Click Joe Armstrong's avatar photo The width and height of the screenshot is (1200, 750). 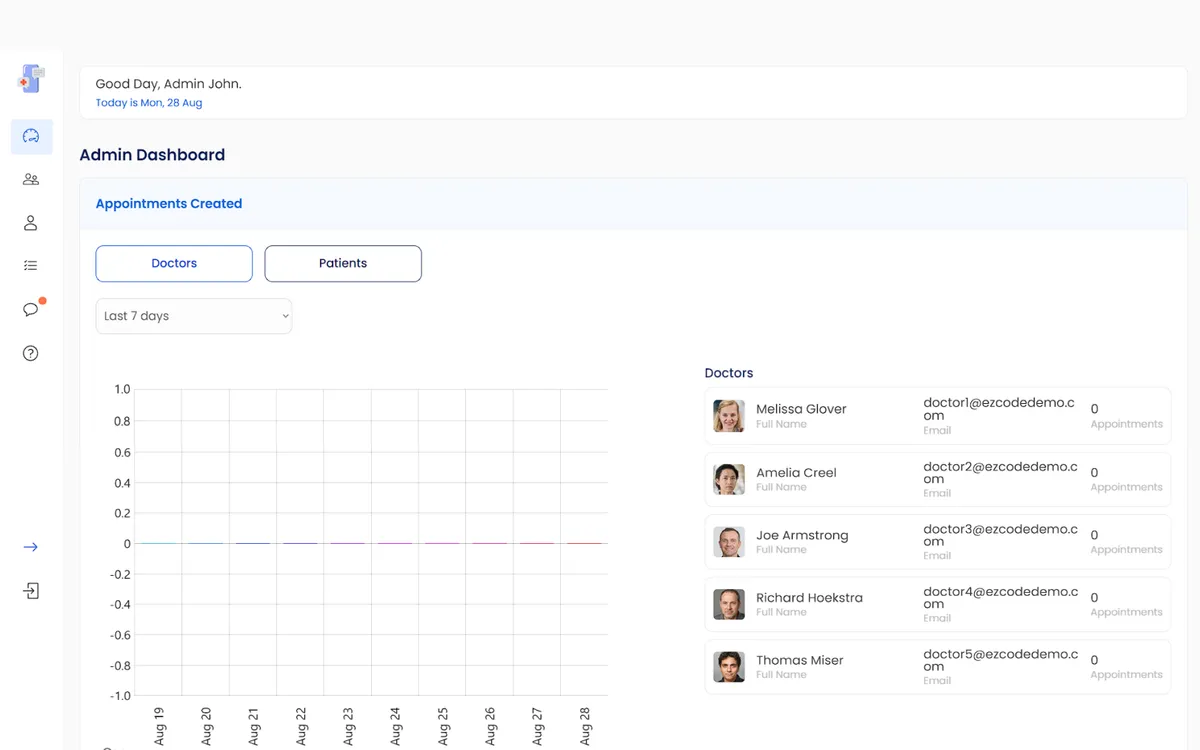(729, 542)
